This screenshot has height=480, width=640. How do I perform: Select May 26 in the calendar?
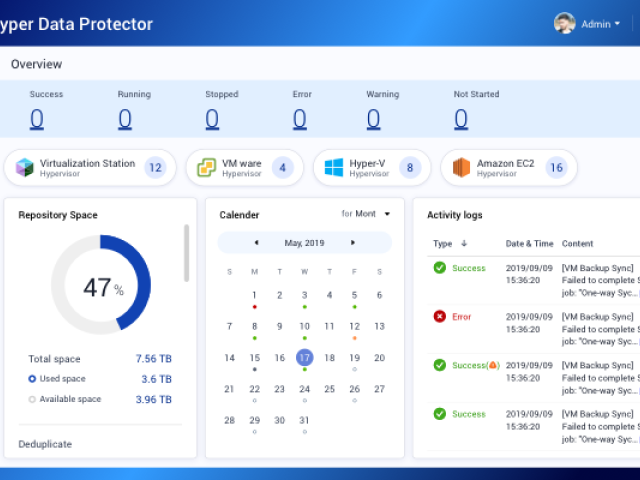pyautogui.click(x=354, y=389)
